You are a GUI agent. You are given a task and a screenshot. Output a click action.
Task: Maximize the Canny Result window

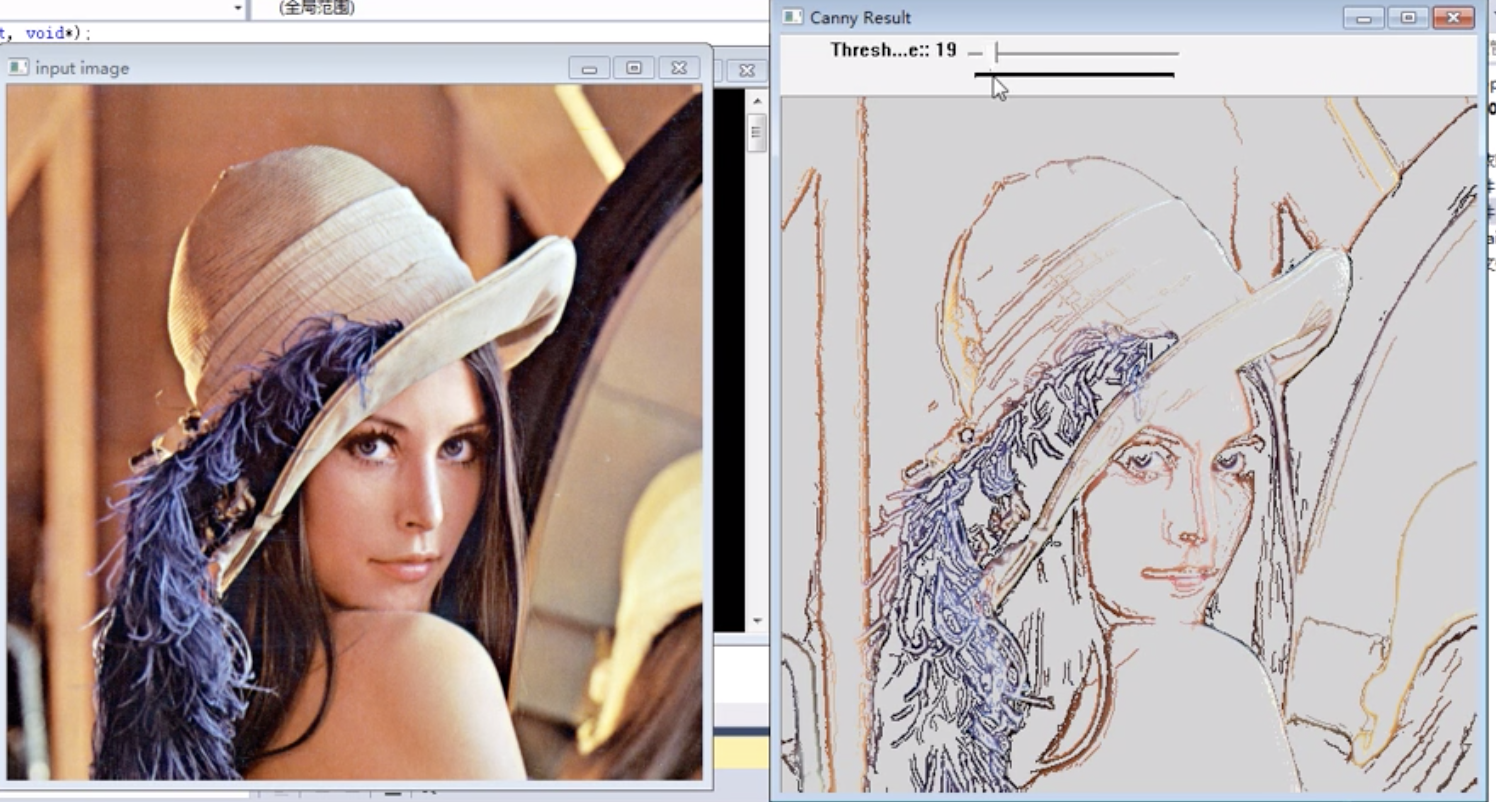1409,17
